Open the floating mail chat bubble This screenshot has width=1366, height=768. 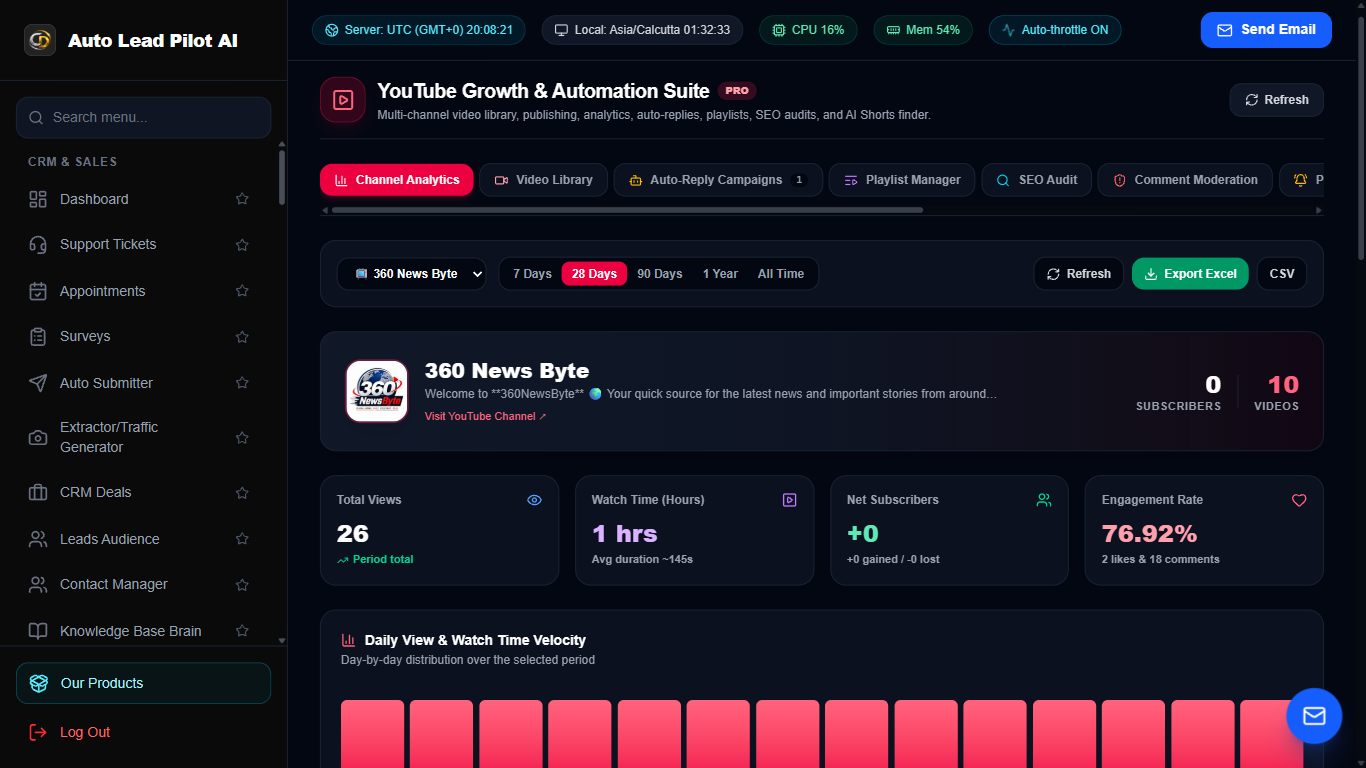click(x=1314, y=716)
